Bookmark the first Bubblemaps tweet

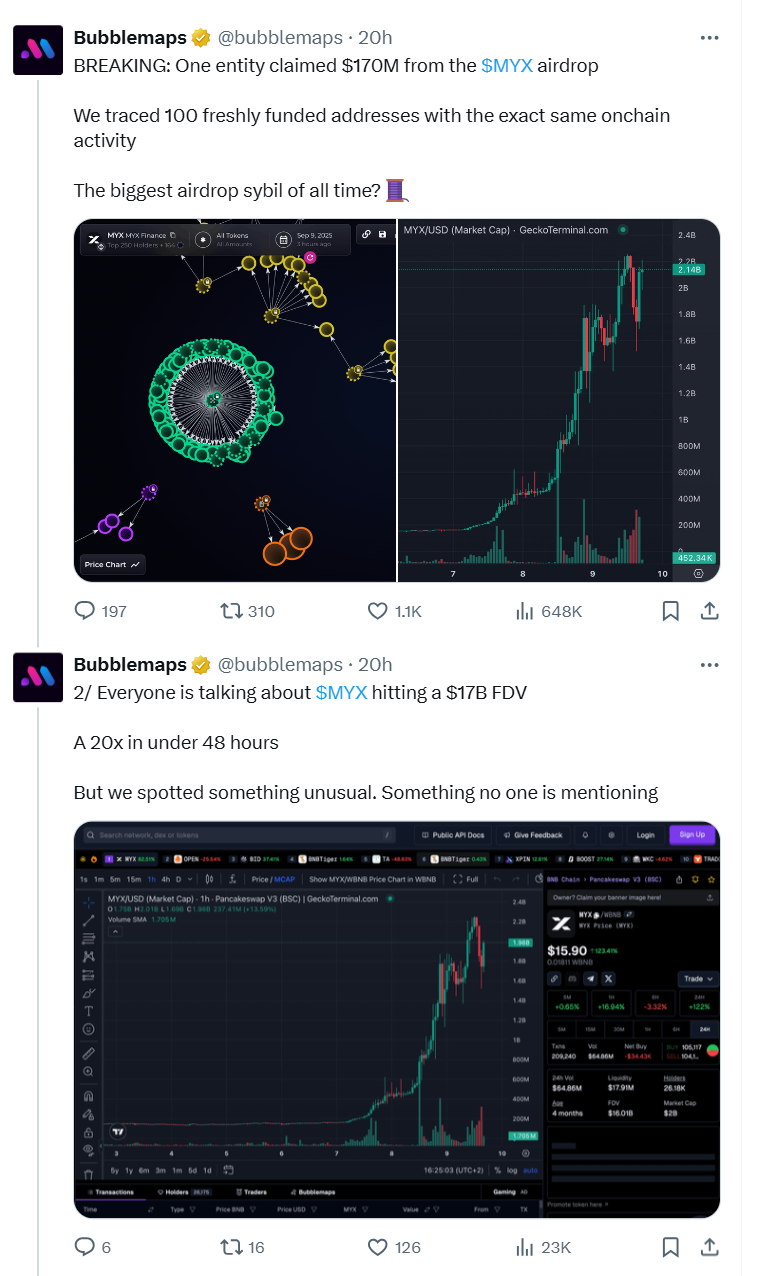point(671,611)
